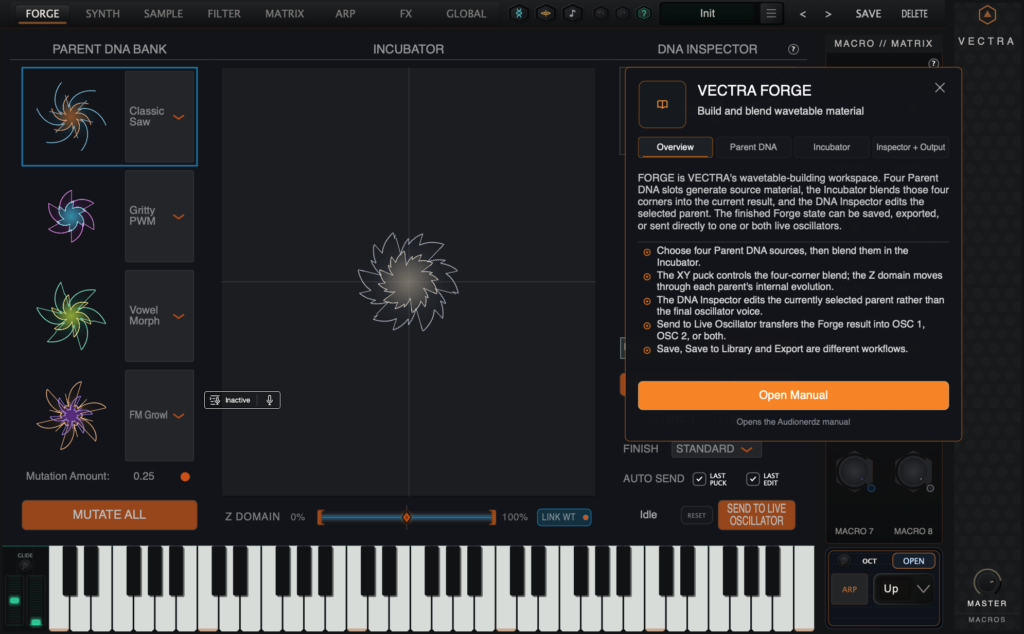Select the Gritty PWM parent DNA thumbnail
The height and width of the screenshot is (634, 1024).
71,215
